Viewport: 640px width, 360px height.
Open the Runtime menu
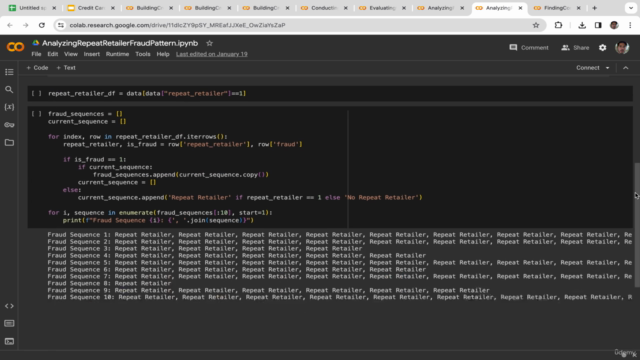[117, 54]
